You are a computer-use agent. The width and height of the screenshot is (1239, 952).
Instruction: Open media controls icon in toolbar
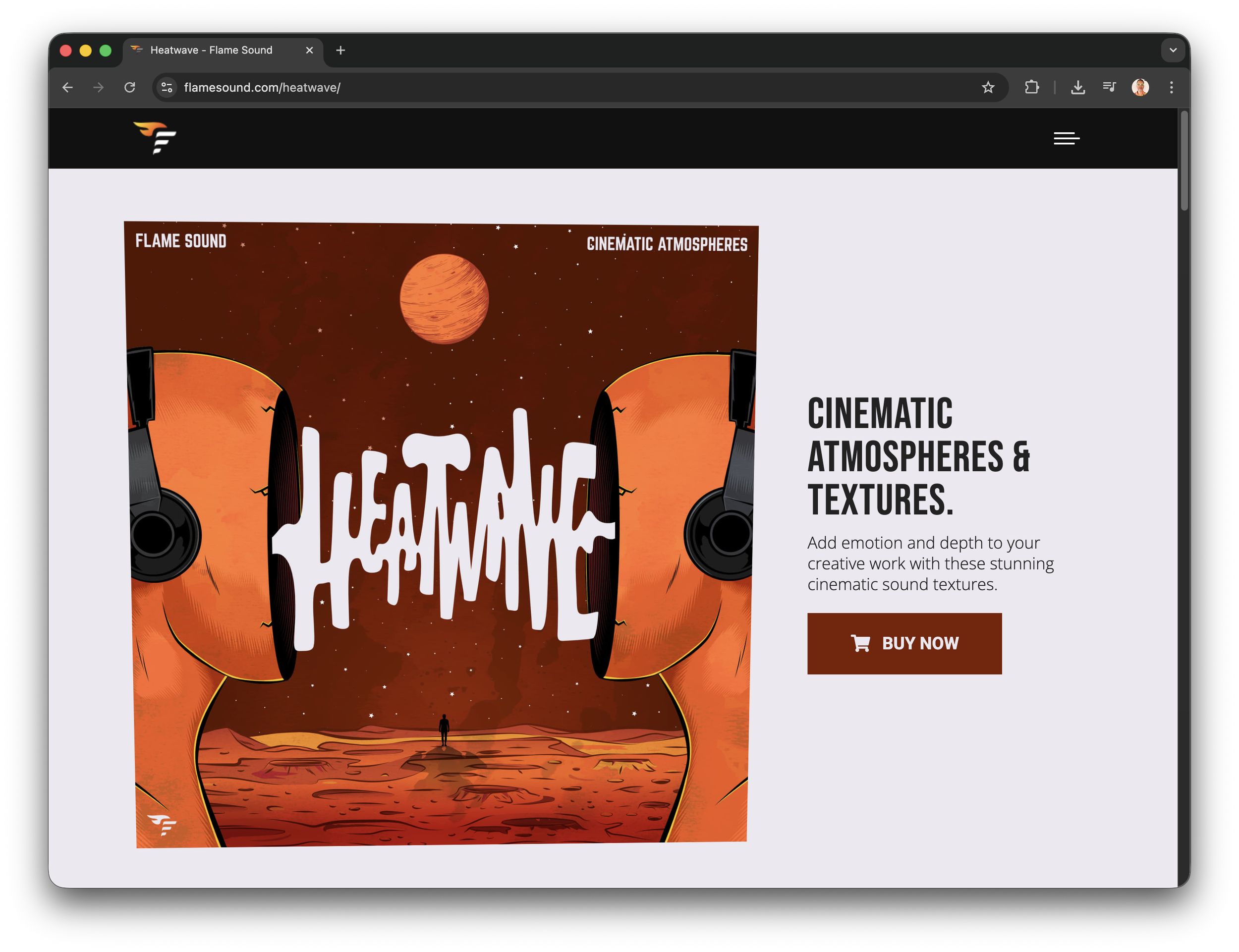tap(1109, 87)
